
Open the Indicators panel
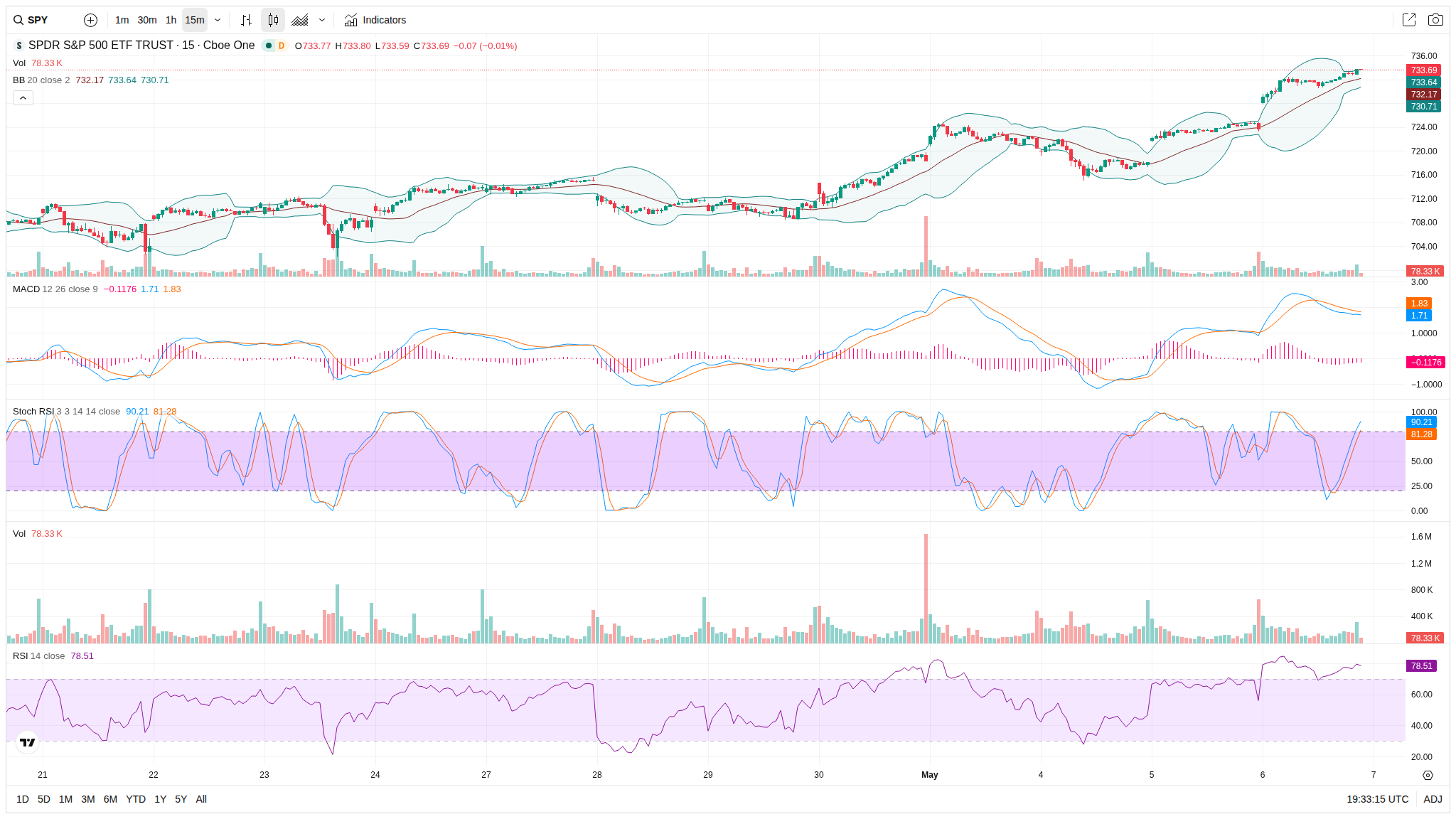point(375,20)
